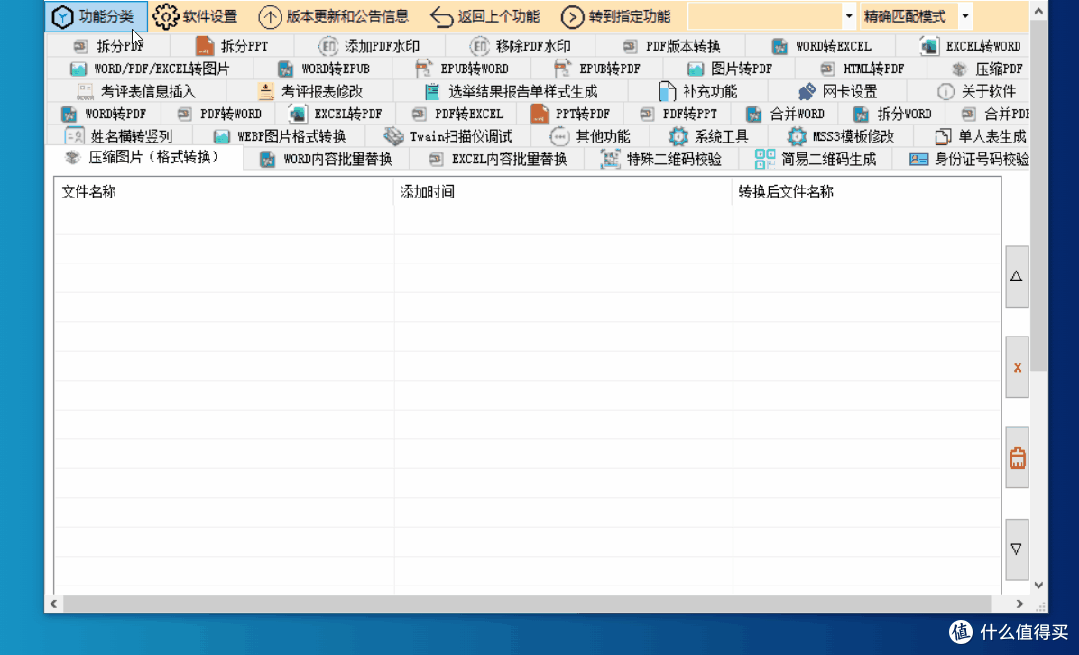Click the PDF转PPT icon
Viewport: 1079px width, 655px height.
(x=646, y=114)
